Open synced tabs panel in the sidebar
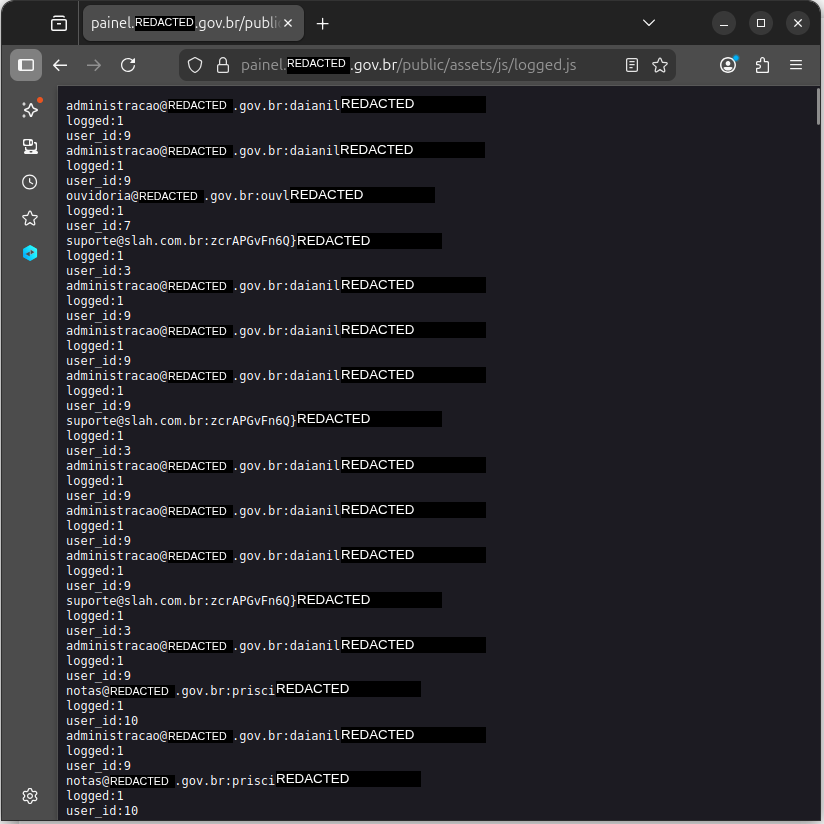This screenshot has height=824, width=824. [x=29, y=146]
